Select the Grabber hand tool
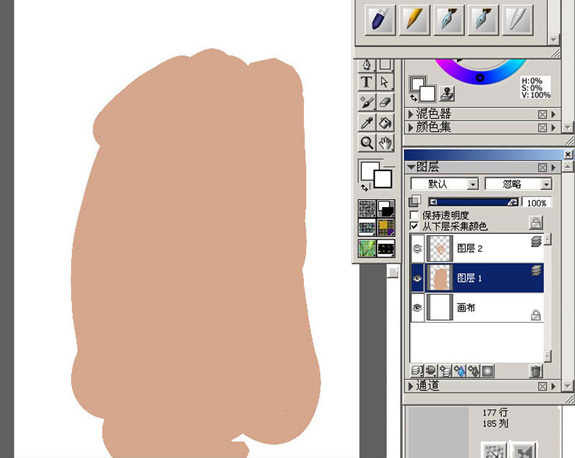Screen dimensions: 575x458 coord(385,143)
